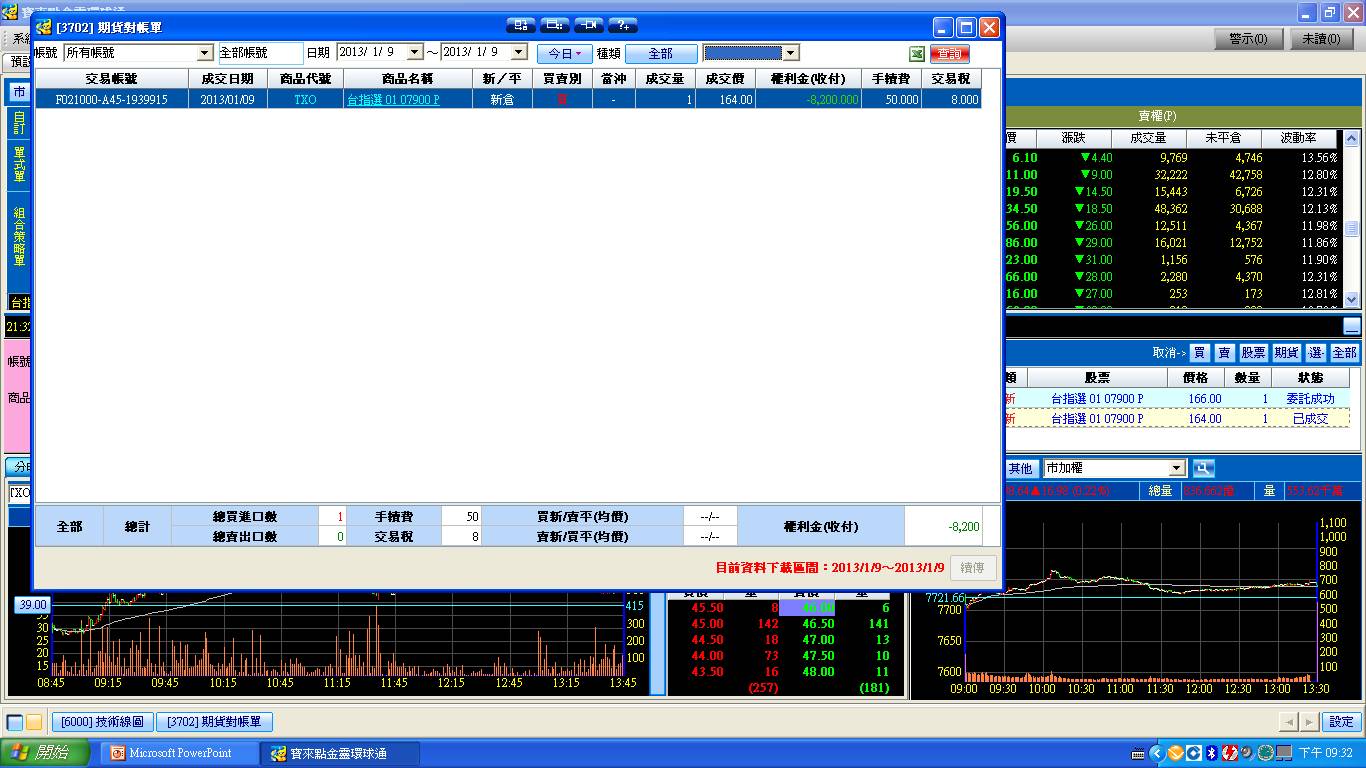Select the 單式單 side tab
Viewport: 1366px width, 768px height.
click(19, 164)
